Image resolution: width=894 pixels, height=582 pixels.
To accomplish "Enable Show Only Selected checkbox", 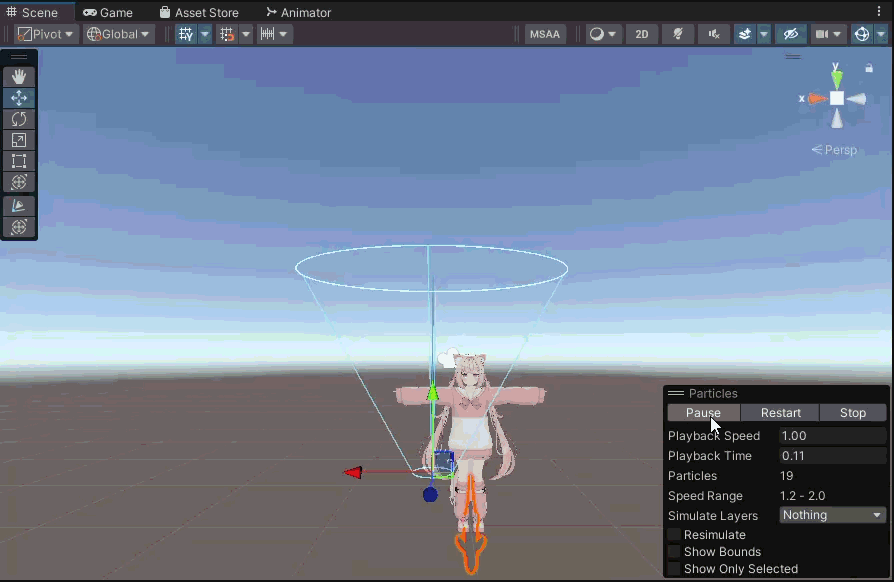I will coord(674,569).
